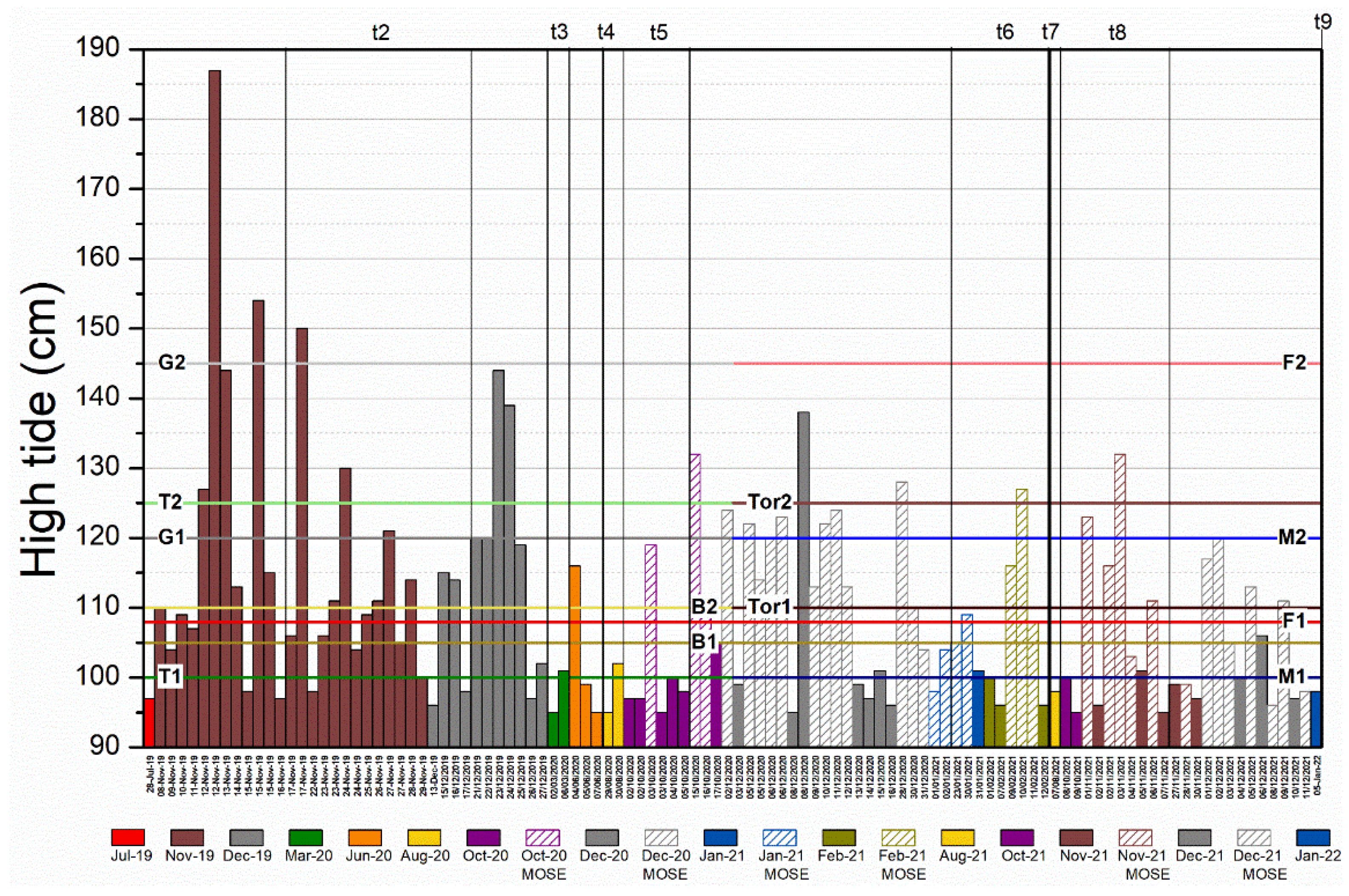
Task: Click the M2 threshold label
Action: [x=1292, y=538]
